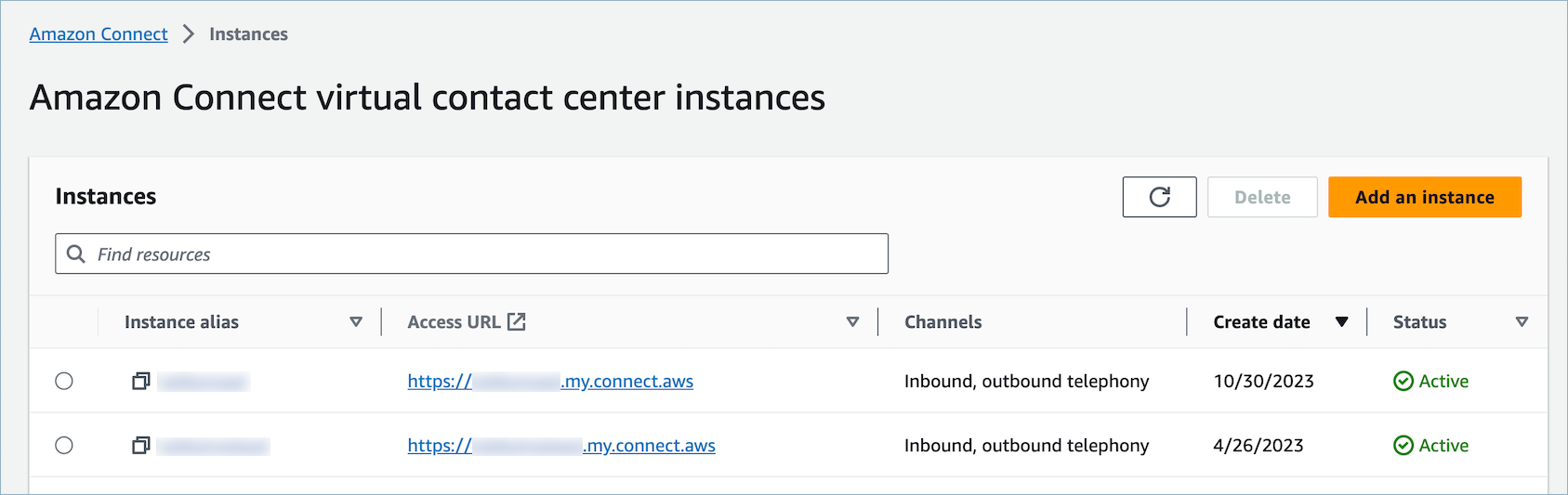Focus the Find resources search field
The height and width of the screenshot is (495, 1568).
click(483, 254)
